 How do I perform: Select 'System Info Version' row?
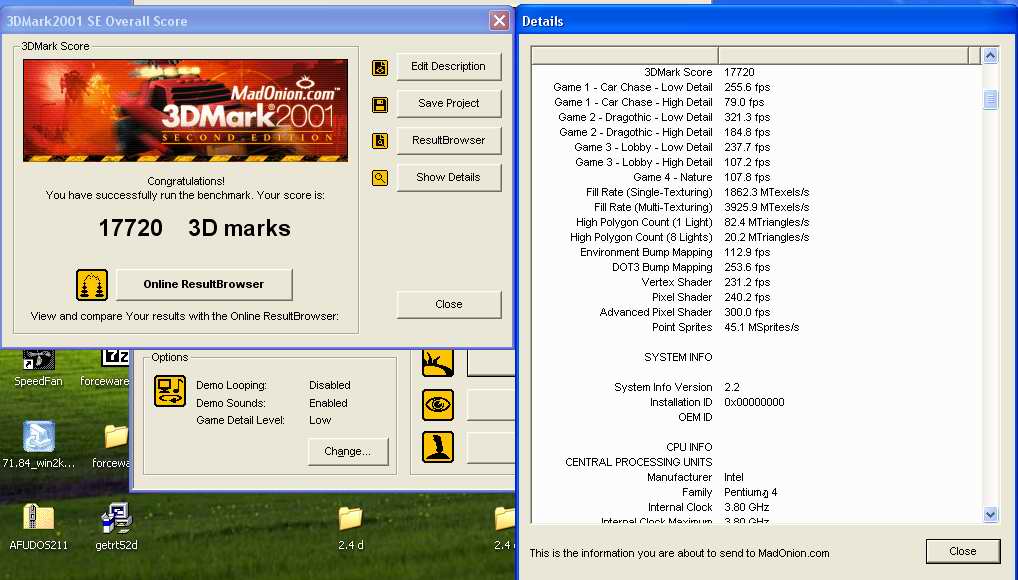click(756, 387)
